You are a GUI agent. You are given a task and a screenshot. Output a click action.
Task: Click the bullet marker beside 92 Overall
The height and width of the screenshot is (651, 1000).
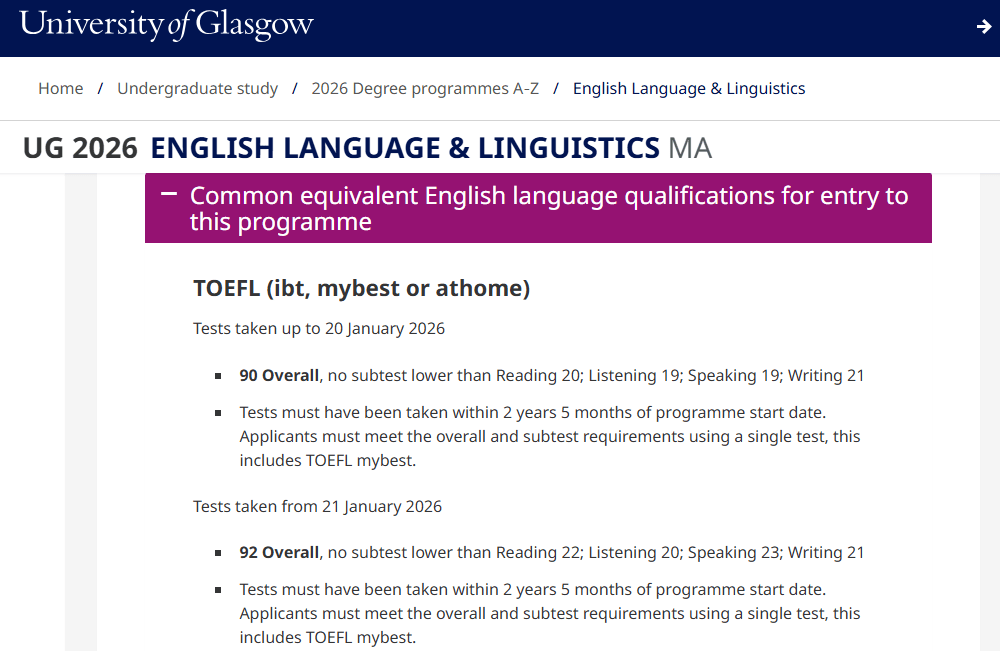pos(218,554)
